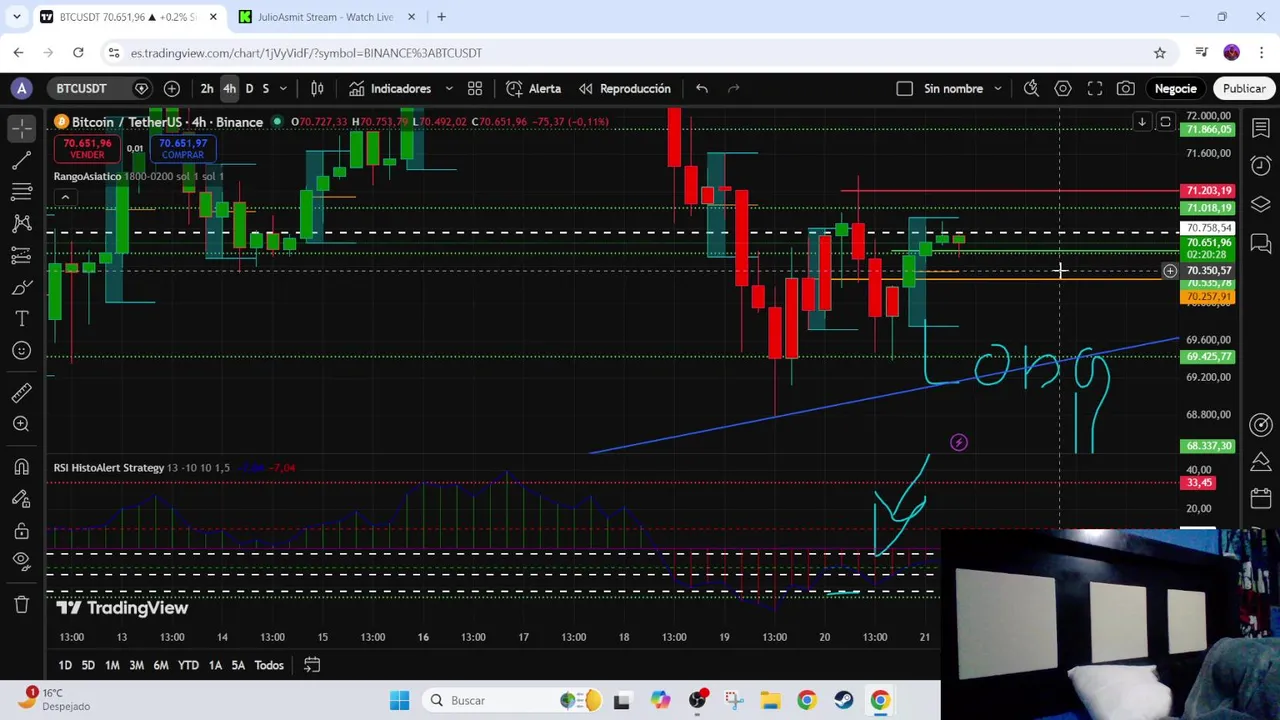Viewport: 1280px width, 720px height.
Task: Select the trend line drawing tool
Action: click(x=22, y=160)
